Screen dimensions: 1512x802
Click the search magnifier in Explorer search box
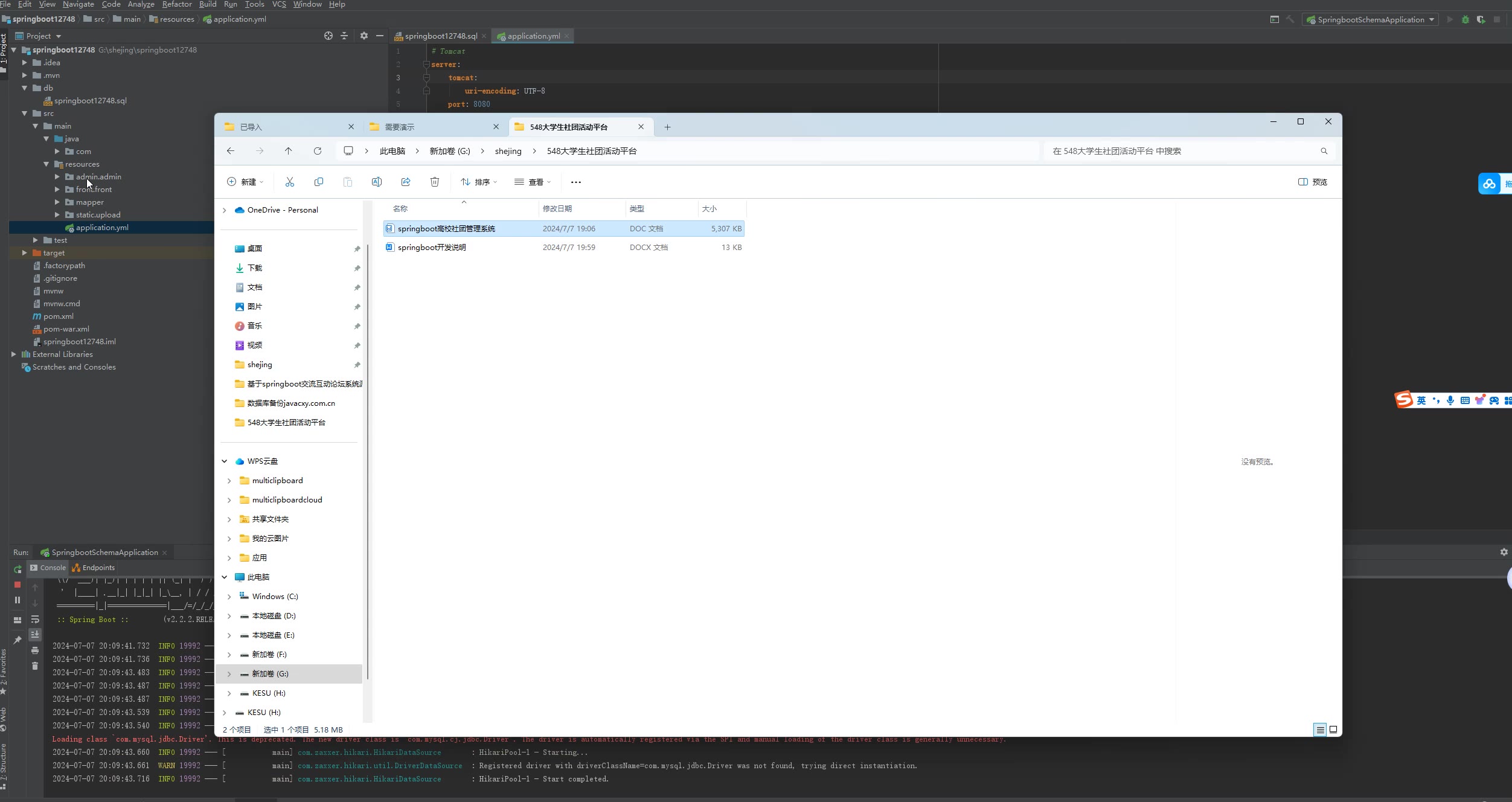[x=1324, y=151]
